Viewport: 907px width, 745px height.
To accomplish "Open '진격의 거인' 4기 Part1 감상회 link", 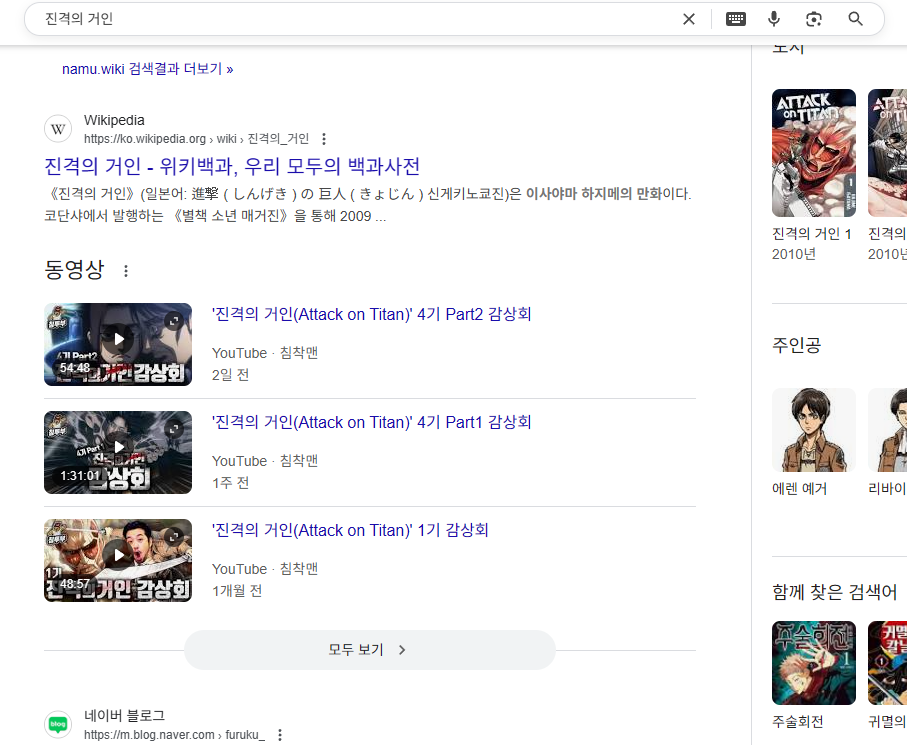I will coord(371,422).
